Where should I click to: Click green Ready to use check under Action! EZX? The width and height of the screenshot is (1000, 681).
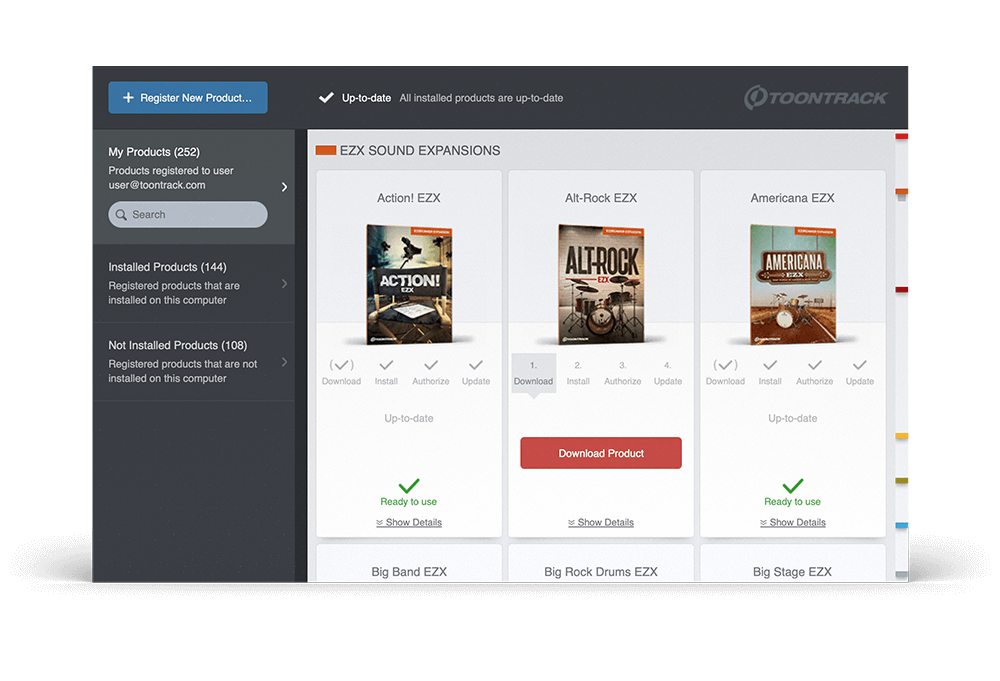[x=408, y=486]
